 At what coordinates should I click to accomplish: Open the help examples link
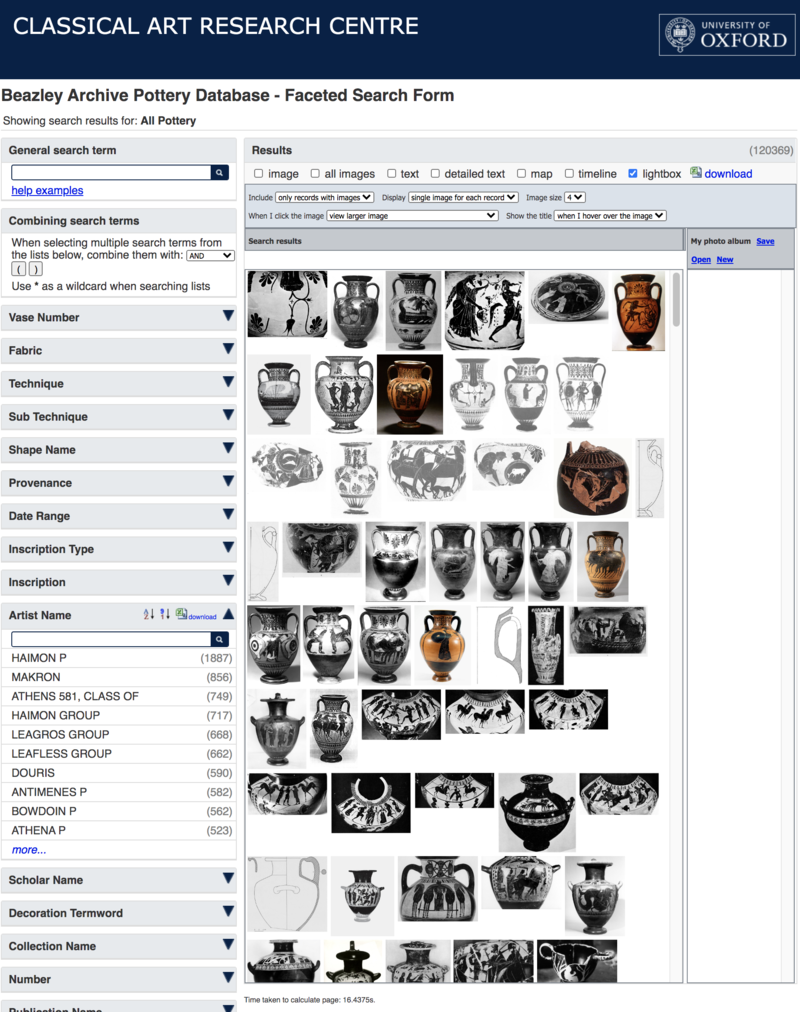coord(47,190)
